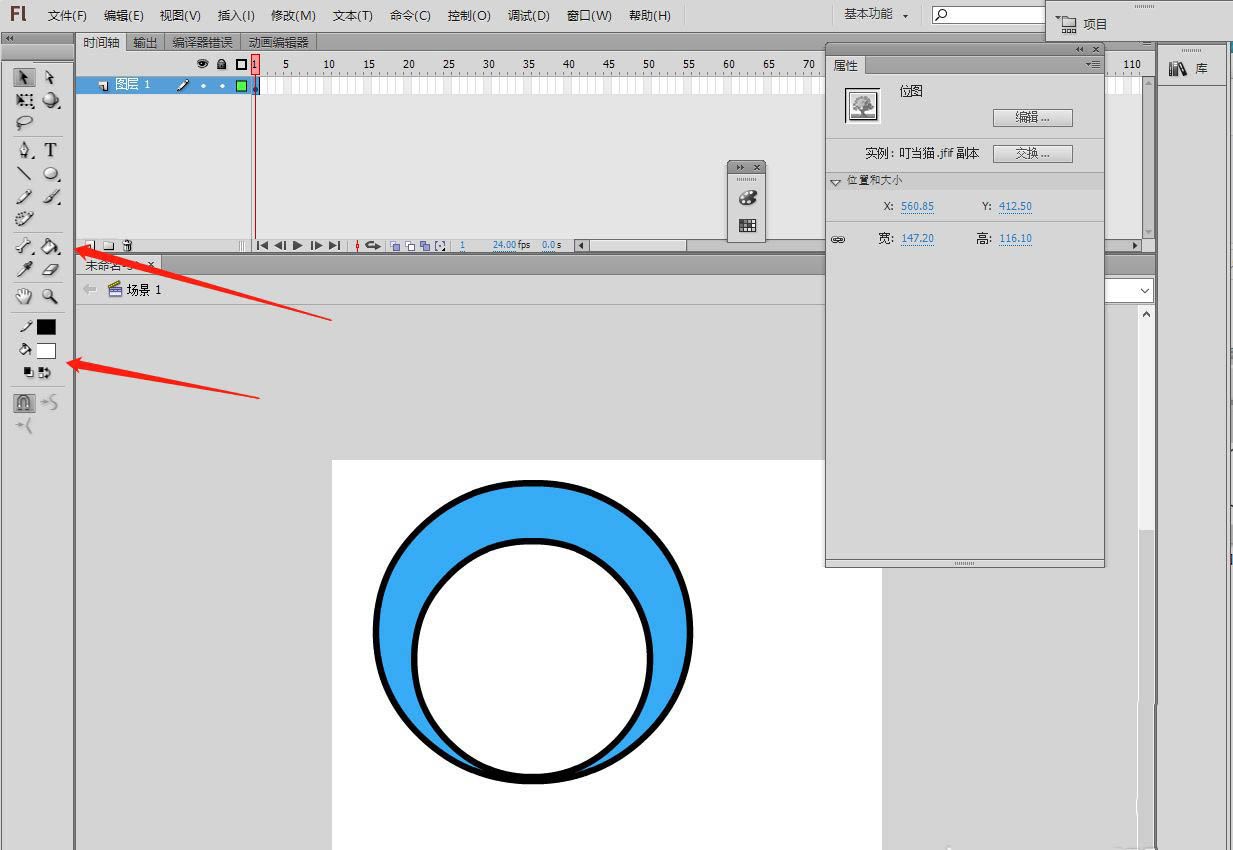The height and width of the screenshot is (850, 1233).
Task: Activate the Eraser tool
Action: coord(51,270)
